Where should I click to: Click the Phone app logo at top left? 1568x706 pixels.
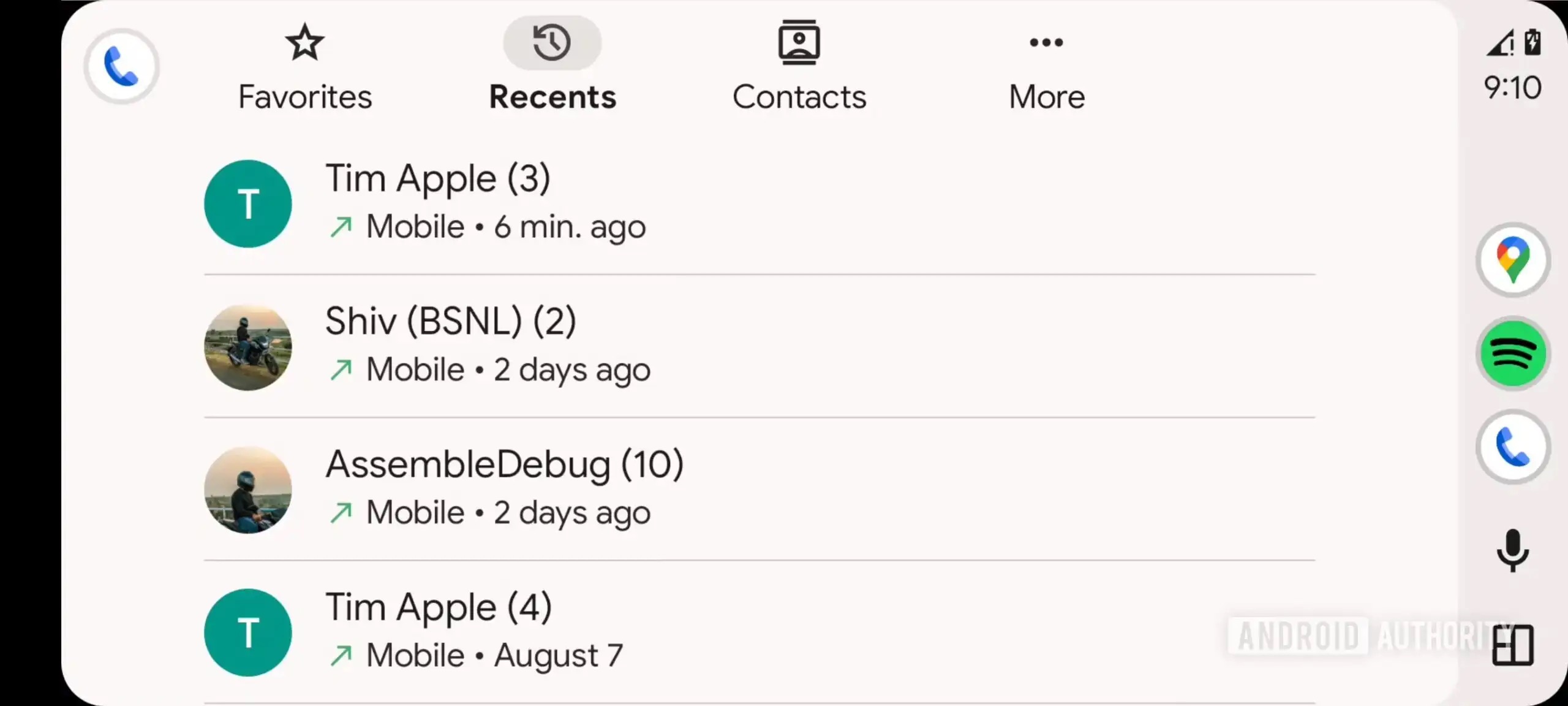click(x=121, y=66)
